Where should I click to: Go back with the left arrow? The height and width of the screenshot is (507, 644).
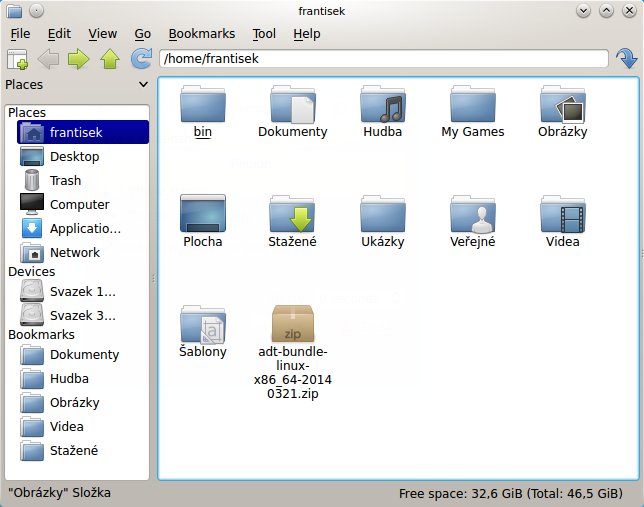click(x=48, y=59)
